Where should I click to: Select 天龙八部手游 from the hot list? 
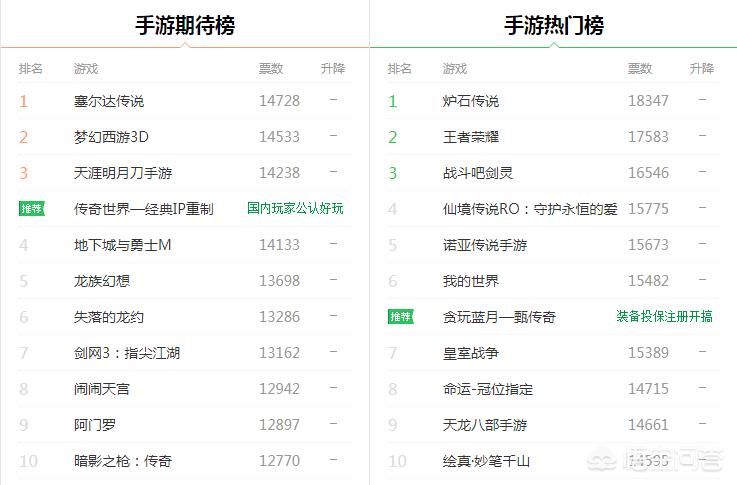485,425
